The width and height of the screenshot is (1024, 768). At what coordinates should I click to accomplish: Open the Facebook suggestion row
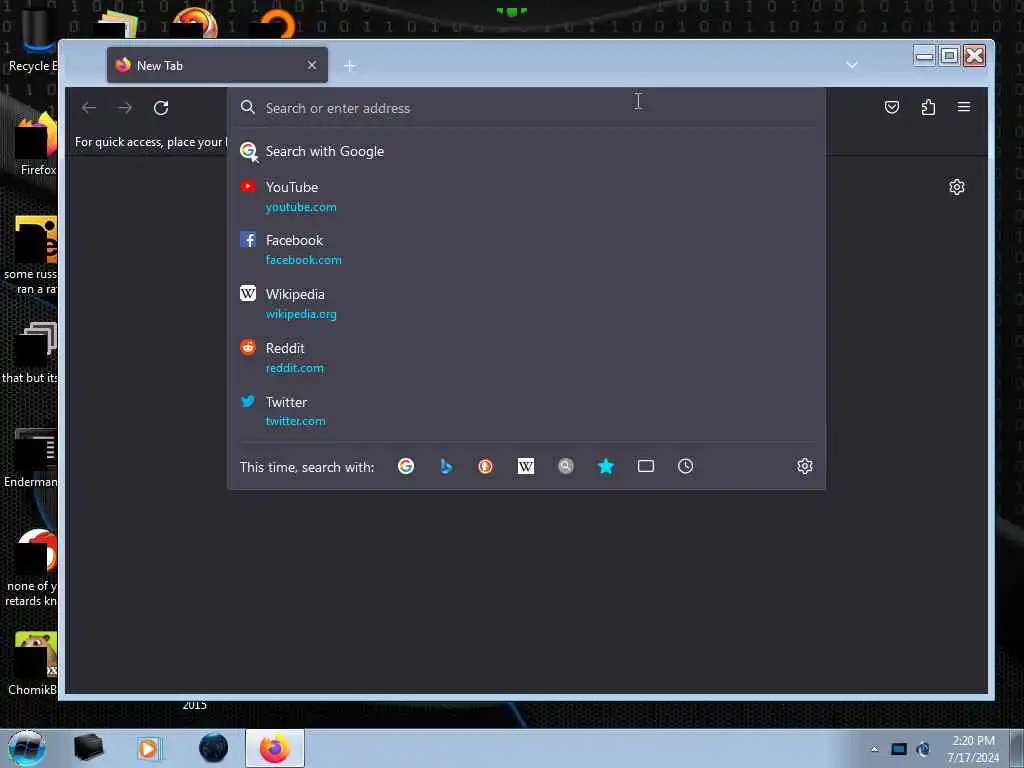tap(526, 249)
